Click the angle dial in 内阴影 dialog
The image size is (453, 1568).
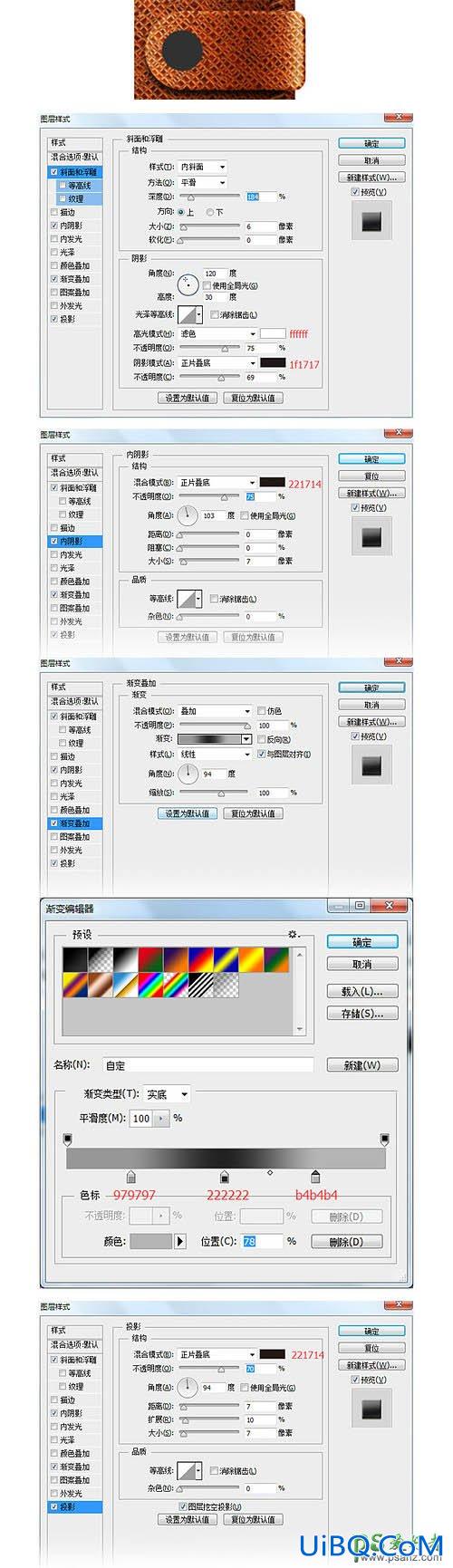188,515
